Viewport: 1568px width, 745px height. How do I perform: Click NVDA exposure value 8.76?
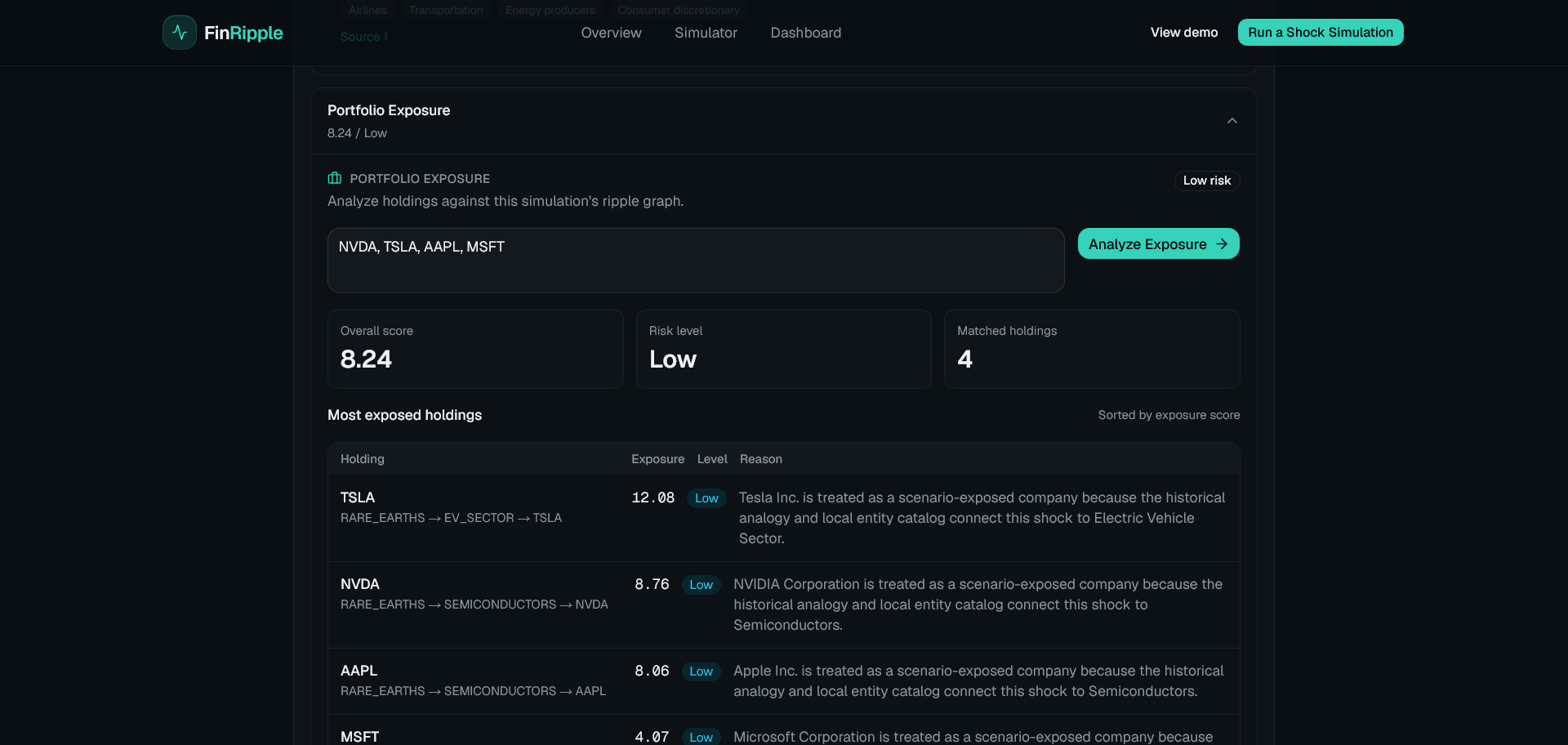point(652,584)
